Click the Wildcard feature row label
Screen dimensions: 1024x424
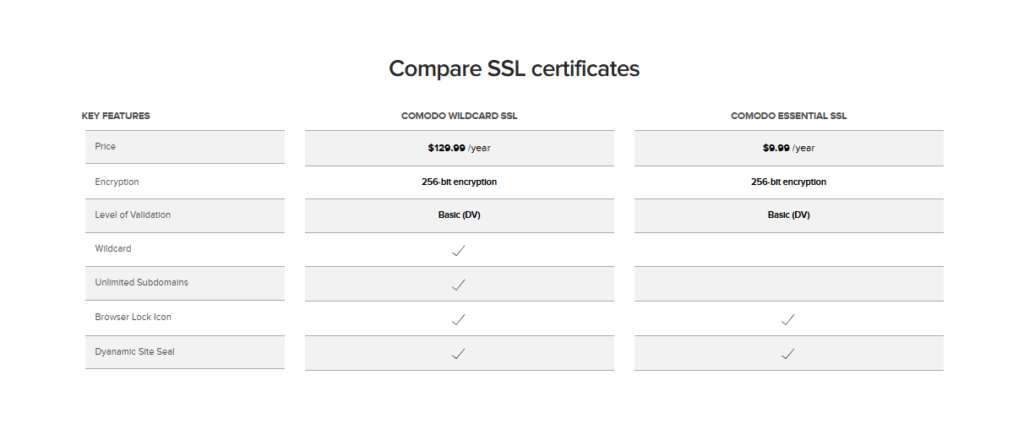point(113,249)
